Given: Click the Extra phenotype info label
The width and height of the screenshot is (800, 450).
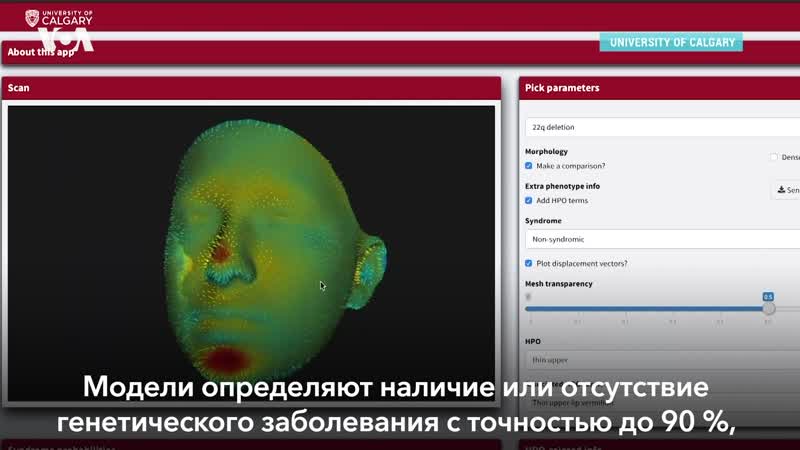Looking at the screenshot, I should 562,186.
